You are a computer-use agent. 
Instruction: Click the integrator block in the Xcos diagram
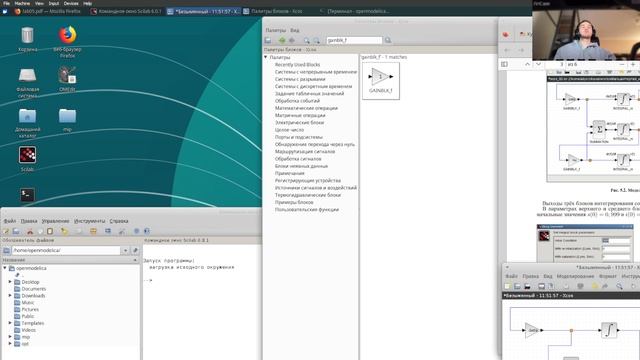coord(609,330)
